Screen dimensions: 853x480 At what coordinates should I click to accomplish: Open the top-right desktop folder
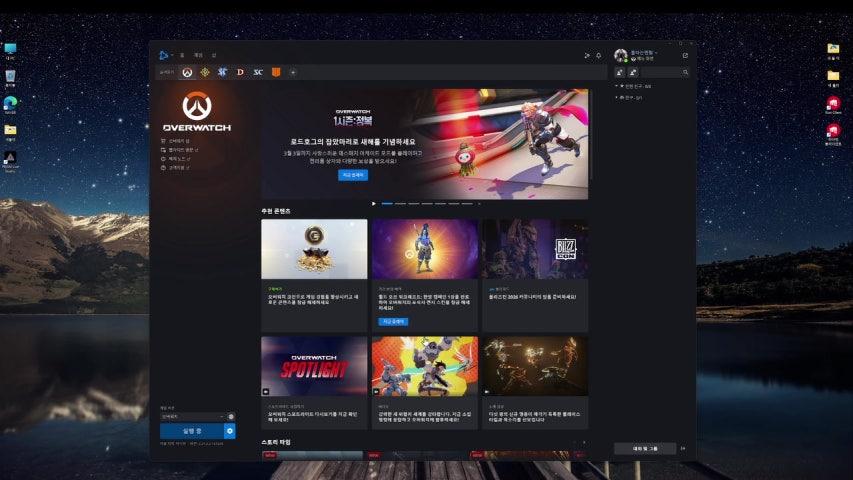[833, 52]
